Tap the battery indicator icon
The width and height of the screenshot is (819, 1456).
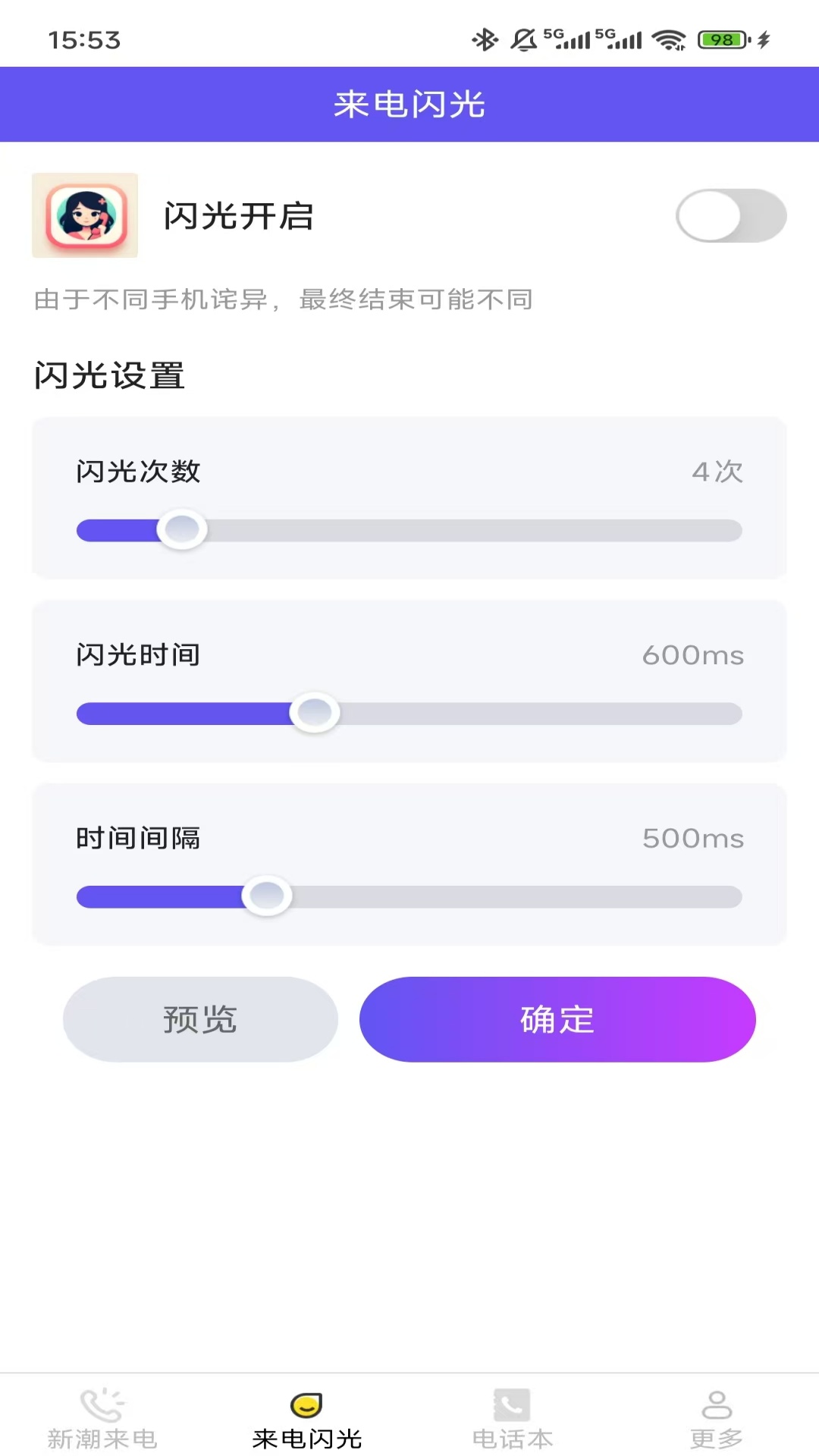(723, 39)
